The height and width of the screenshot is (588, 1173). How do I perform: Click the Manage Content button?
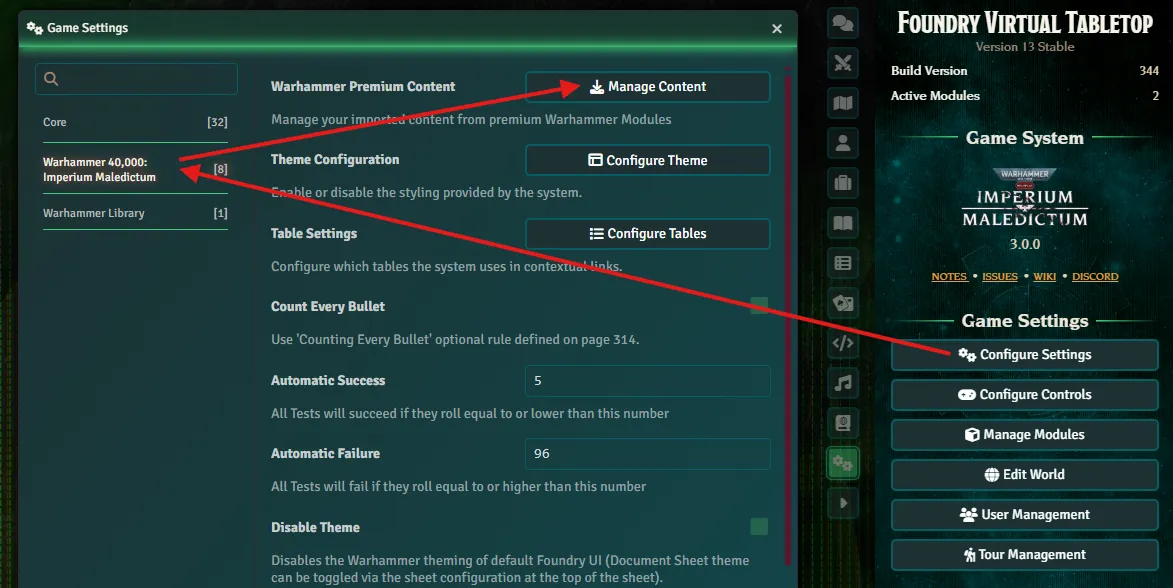click(648, 87)
